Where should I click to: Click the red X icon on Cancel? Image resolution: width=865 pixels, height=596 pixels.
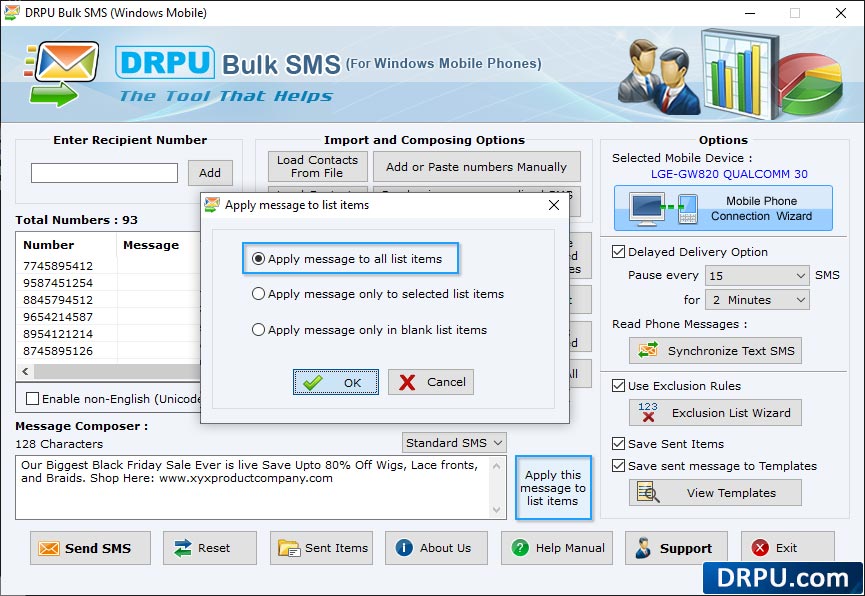coord(407,382)
